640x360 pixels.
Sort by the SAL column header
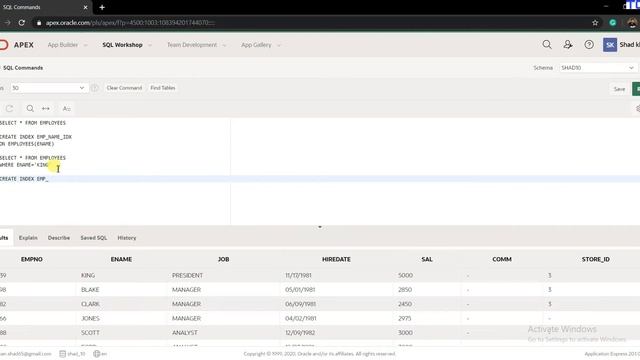427,259
